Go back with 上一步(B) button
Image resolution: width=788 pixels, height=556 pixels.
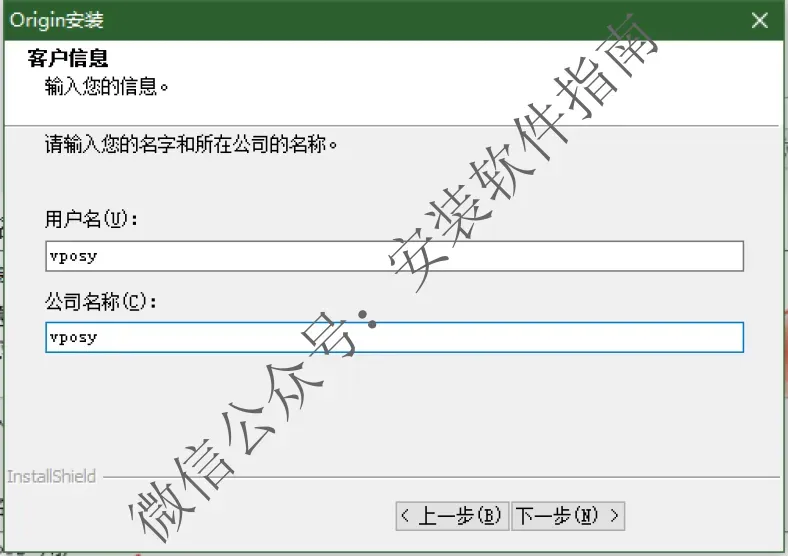[x=452, y=516]
